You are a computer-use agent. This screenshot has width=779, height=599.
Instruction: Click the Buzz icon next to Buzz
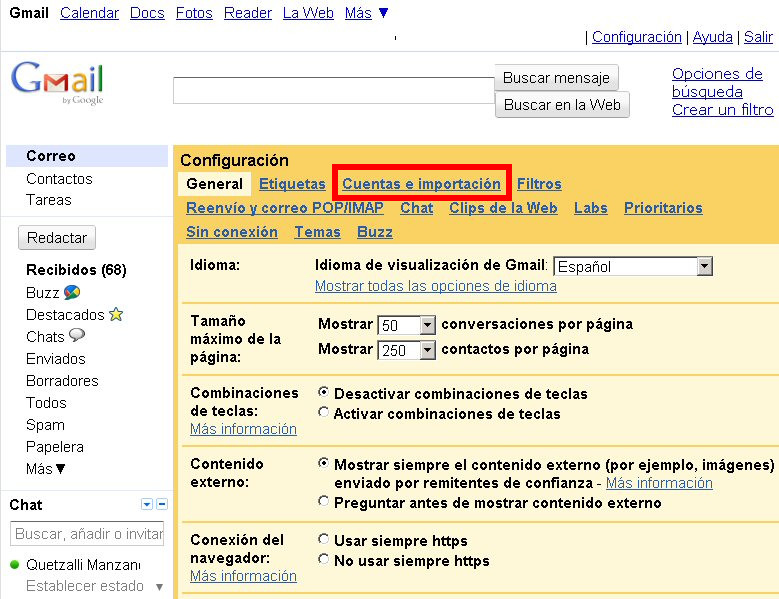72,293
